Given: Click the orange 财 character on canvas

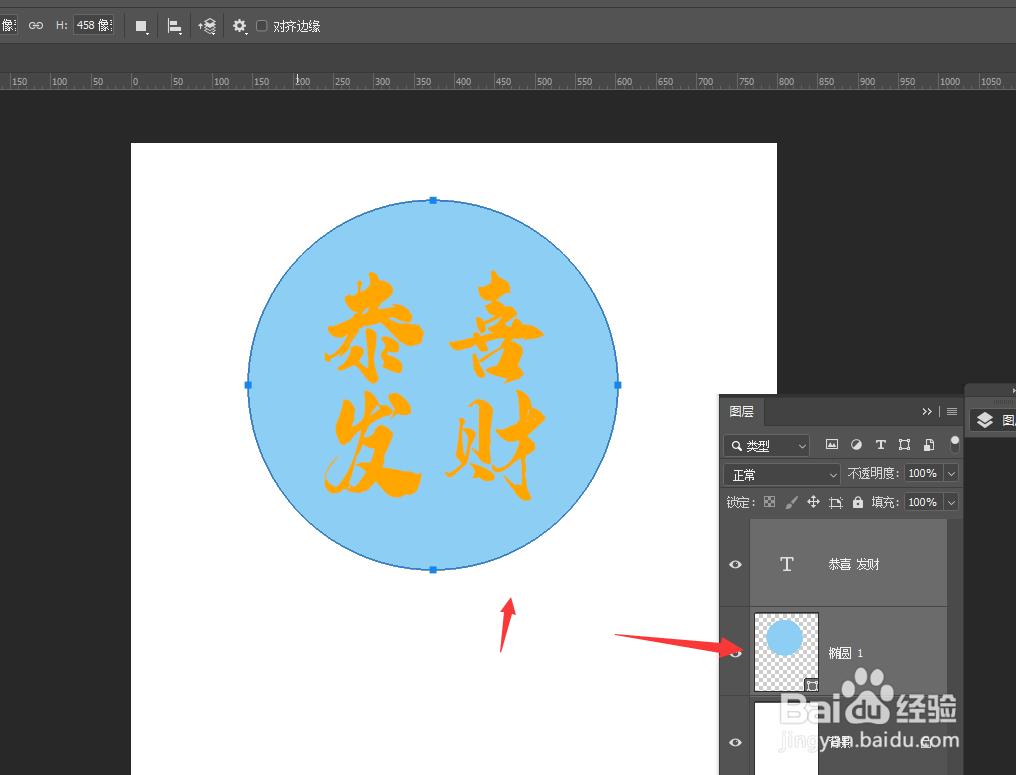Looking at the screenshot, I should pyautogui.click(x=496, y=444).
